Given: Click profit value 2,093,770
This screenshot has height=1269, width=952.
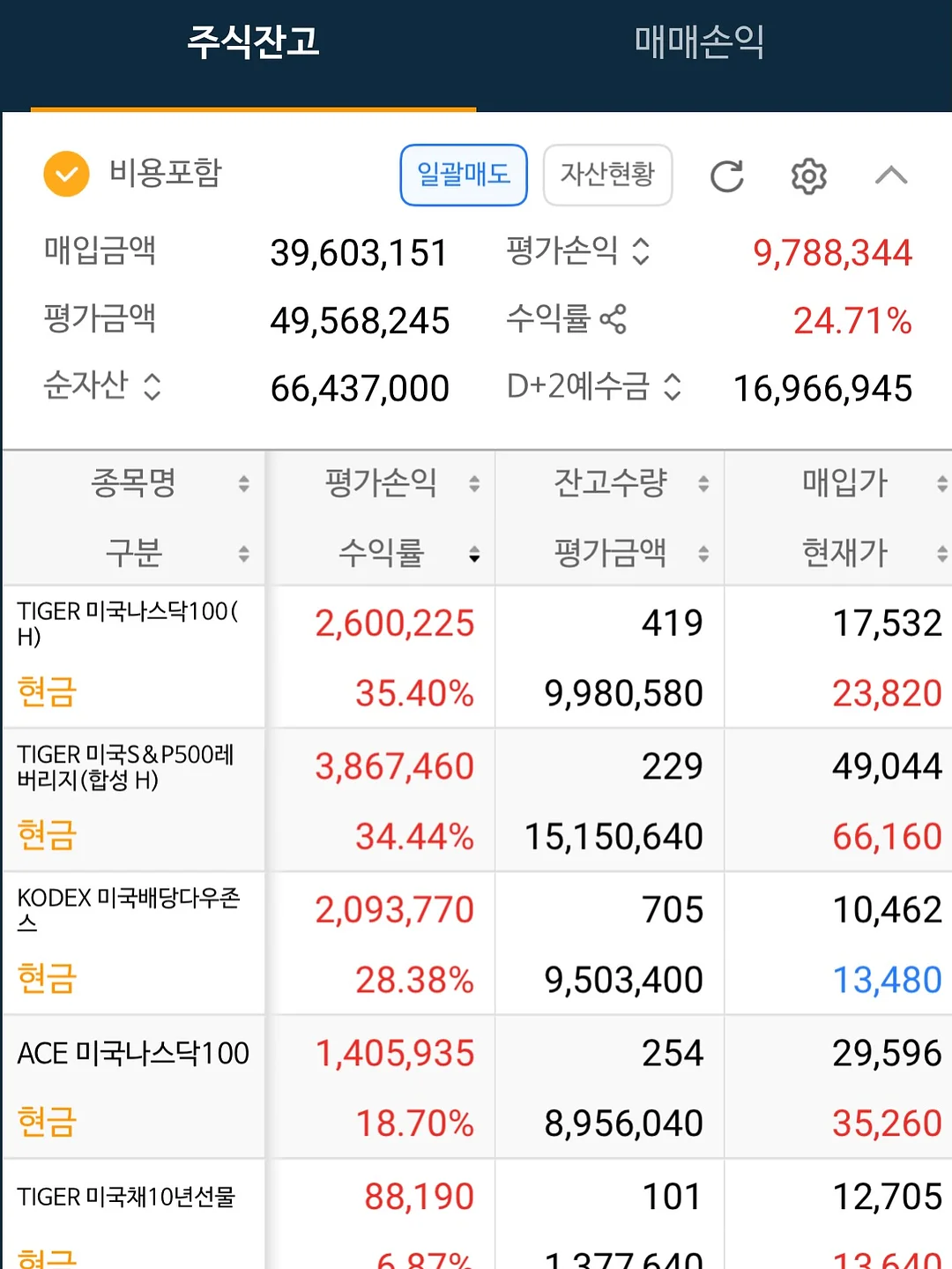Looking at the screenshot, I should pyautogui.click(x=395, y=910).
